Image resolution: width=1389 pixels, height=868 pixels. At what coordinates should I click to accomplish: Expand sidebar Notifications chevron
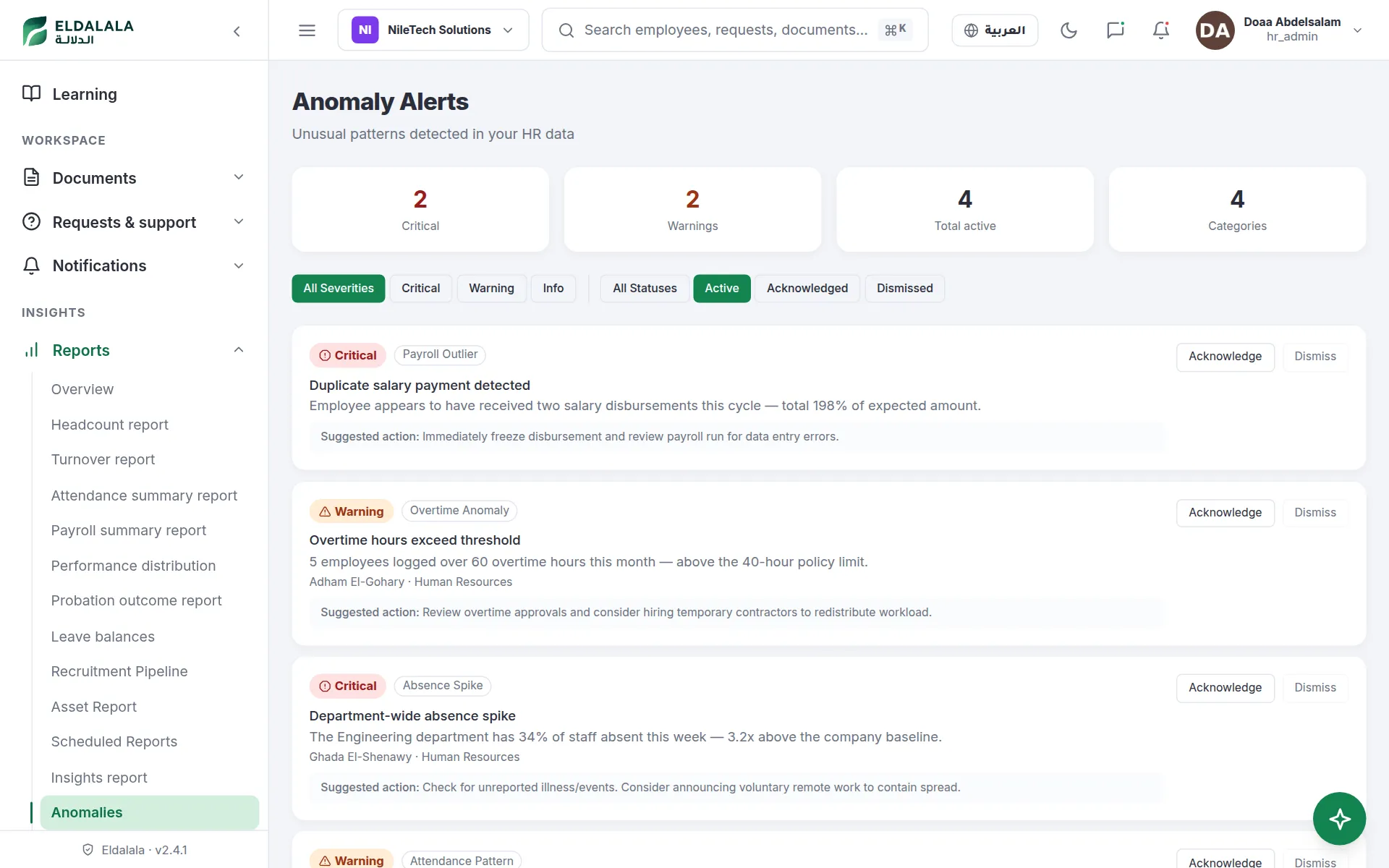239,265
